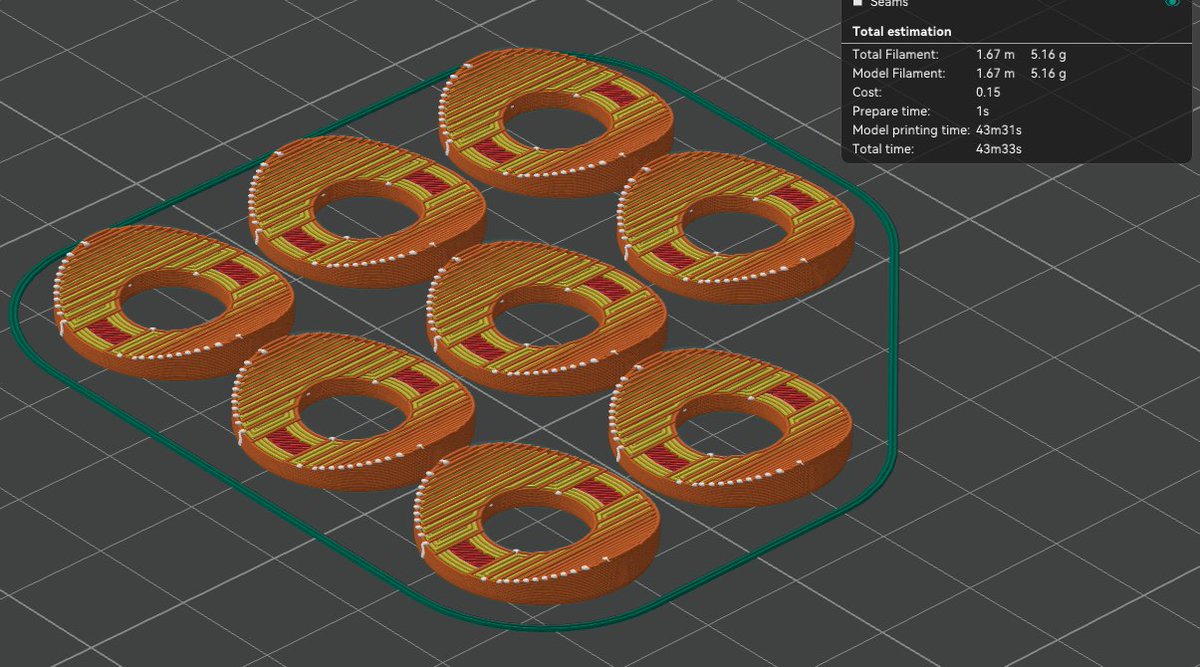Click the Total time label
The width and height of the screenshot is (1200, 667).
(x=882, y=149)
